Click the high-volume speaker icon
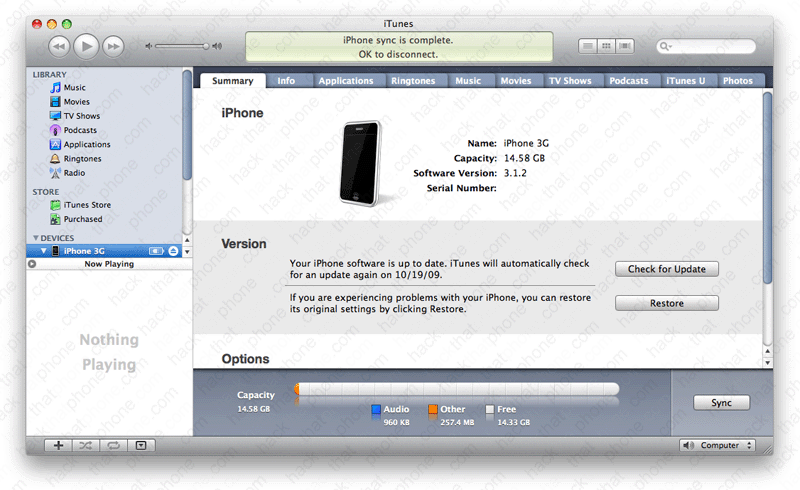 [217, 46]
